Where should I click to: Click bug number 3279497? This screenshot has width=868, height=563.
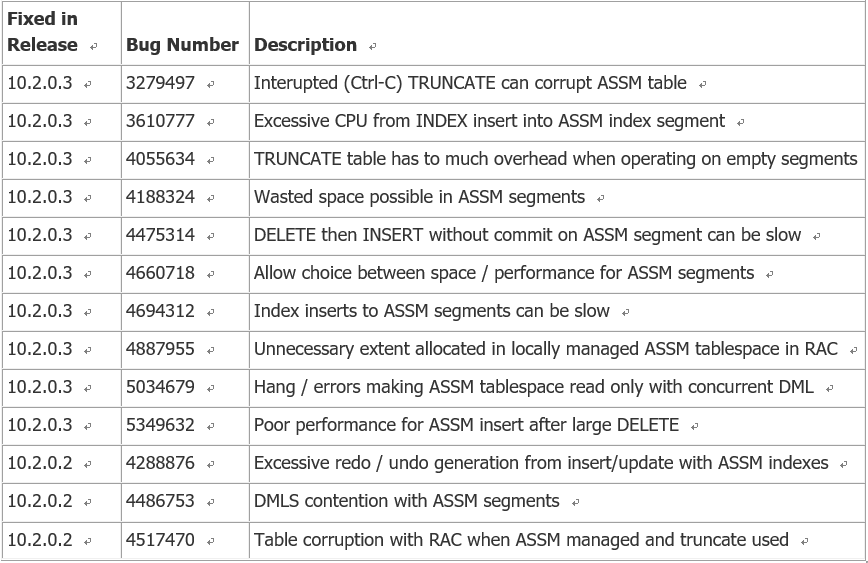pyautogui.click(x=160, y=83)
